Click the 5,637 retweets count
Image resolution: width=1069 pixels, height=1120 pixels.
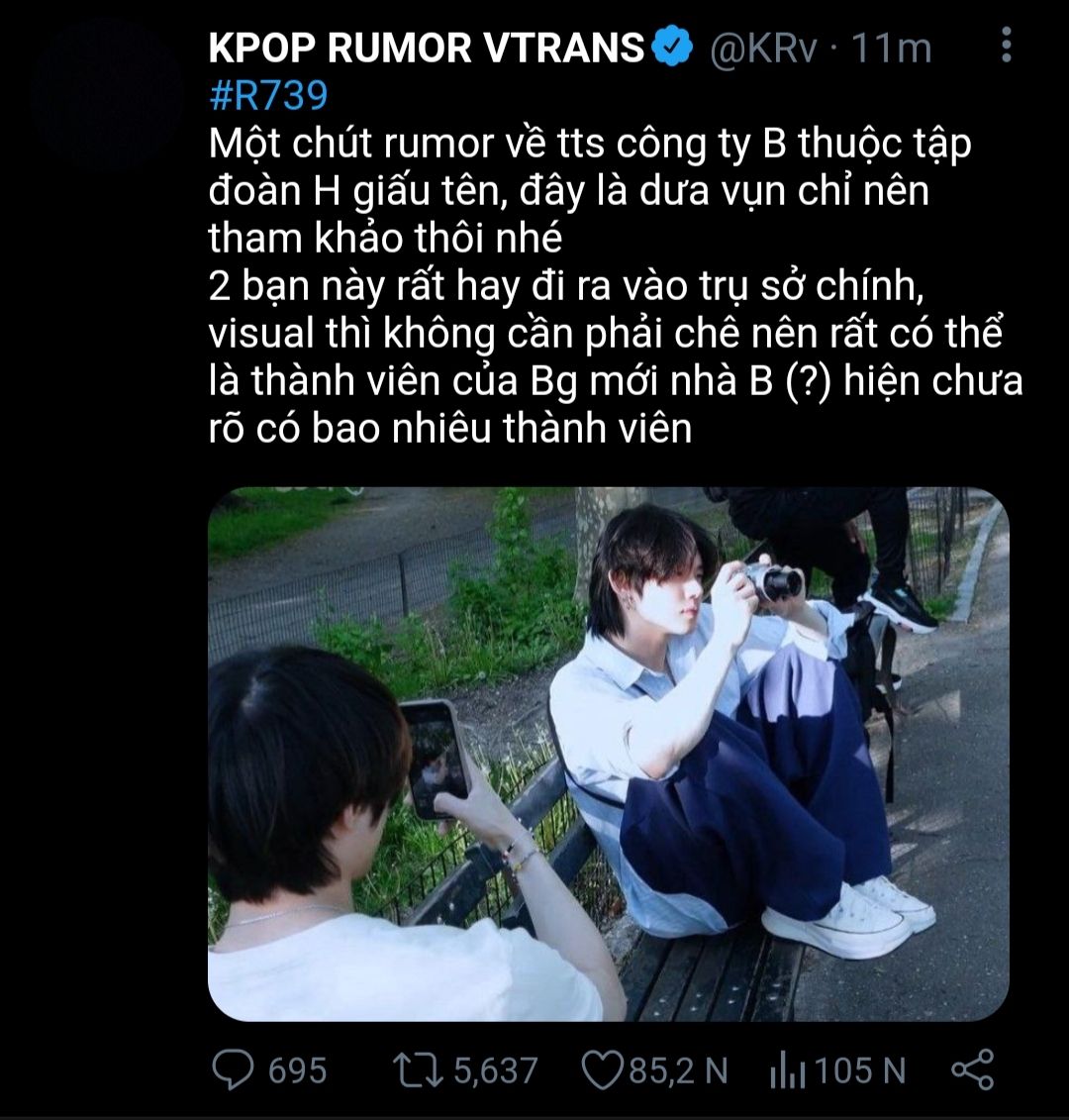pyautogui.click(x=495, y=1070)
